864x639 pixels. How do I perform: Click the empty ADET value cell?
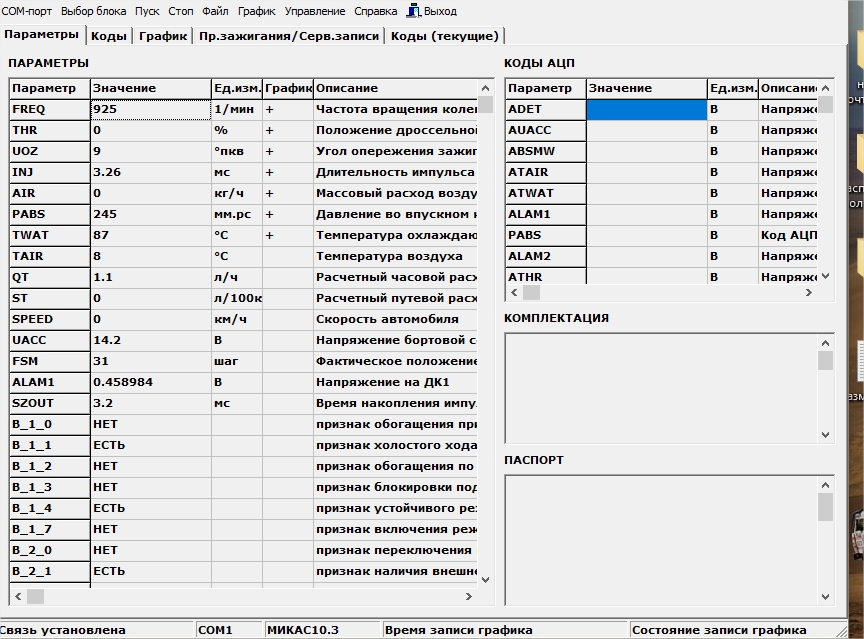click(x=646, y=109)
